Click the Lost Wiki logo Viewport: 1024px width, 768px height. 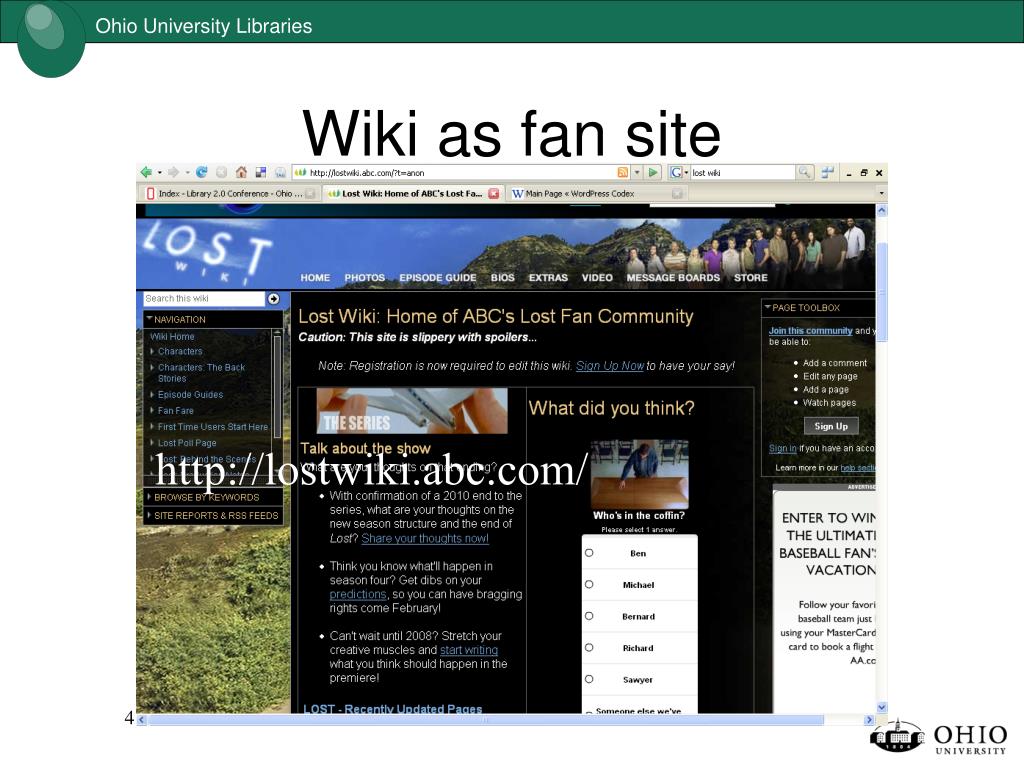[x=206, y=253]
